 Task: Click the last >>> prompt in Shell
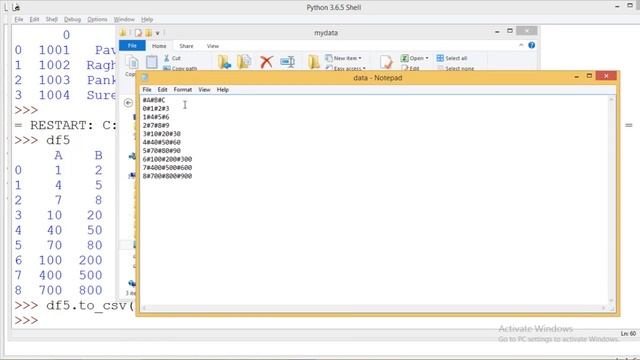pos(26,320)
